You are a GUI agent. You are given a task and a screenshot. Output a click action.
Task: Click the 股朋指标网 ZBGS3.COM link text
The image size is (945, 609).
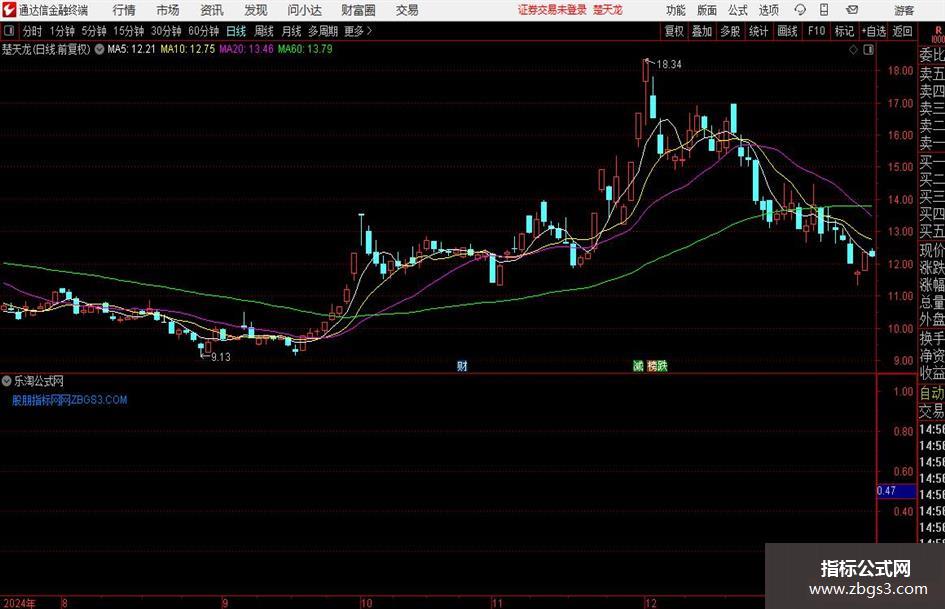(x=70, y=400)
